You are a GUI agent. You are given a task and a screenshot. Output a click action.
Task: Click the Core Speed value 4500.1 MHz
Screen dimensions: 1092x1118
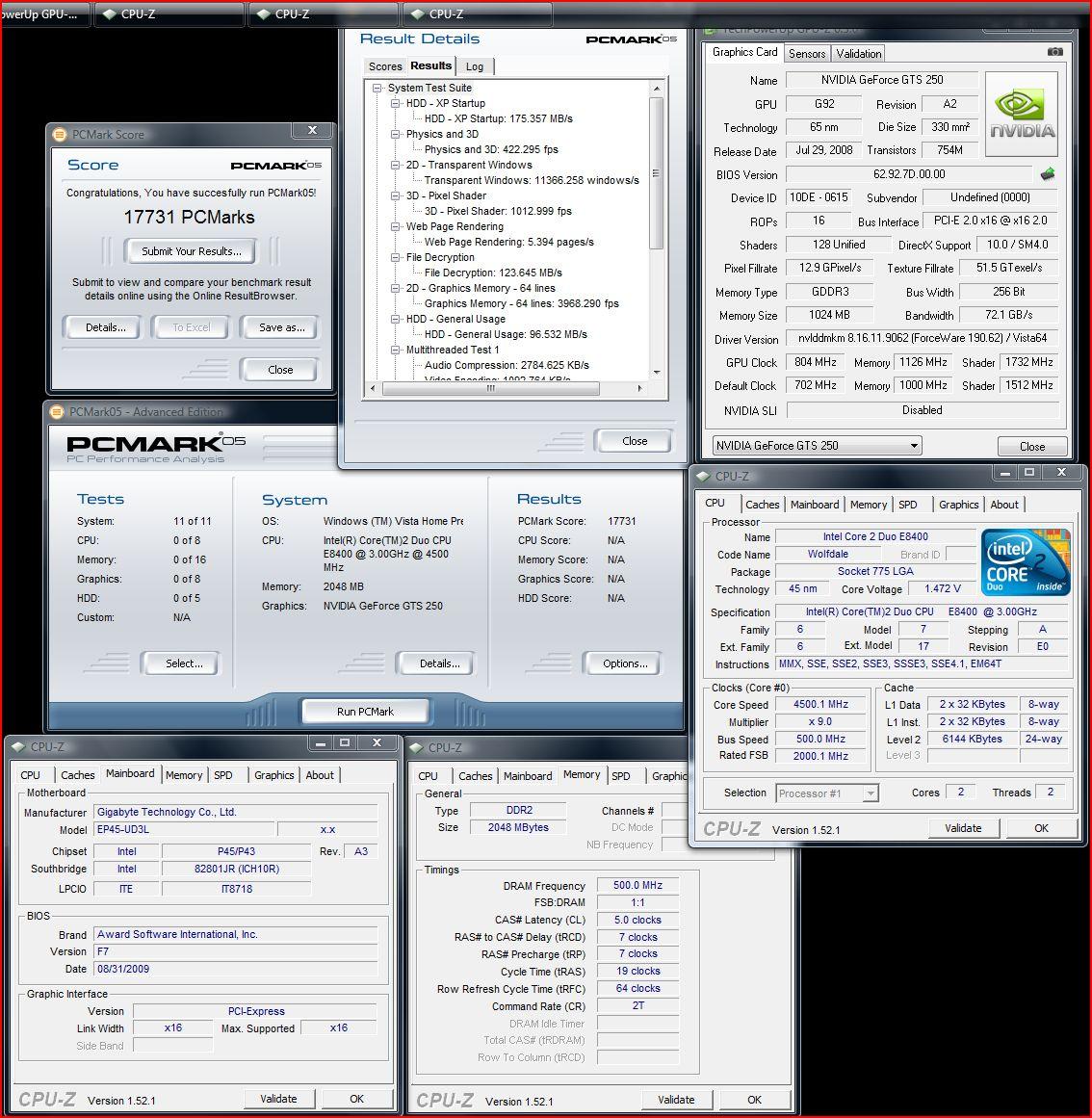tap(820, 704)
